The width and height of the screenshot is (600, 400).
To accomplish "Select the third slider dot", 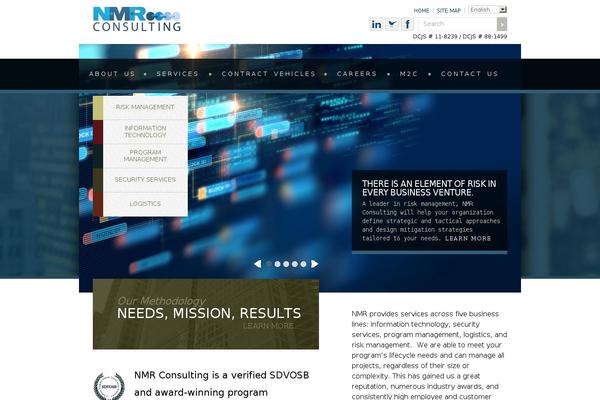I will pos(286,264).
